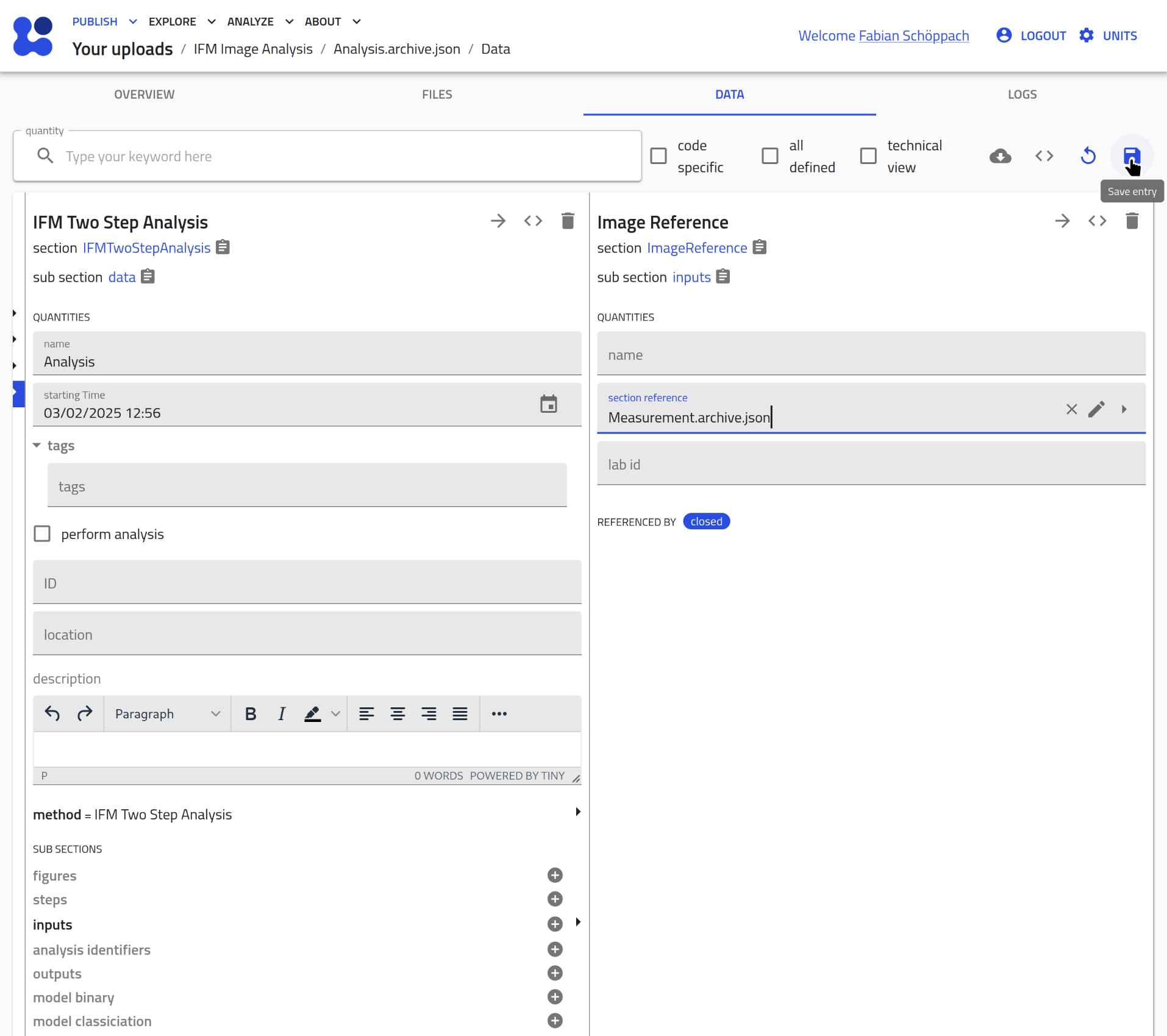The width and height of the screenshot is (1167, 1036).
Task: Click the reload entry icon
Action: 1088,156
